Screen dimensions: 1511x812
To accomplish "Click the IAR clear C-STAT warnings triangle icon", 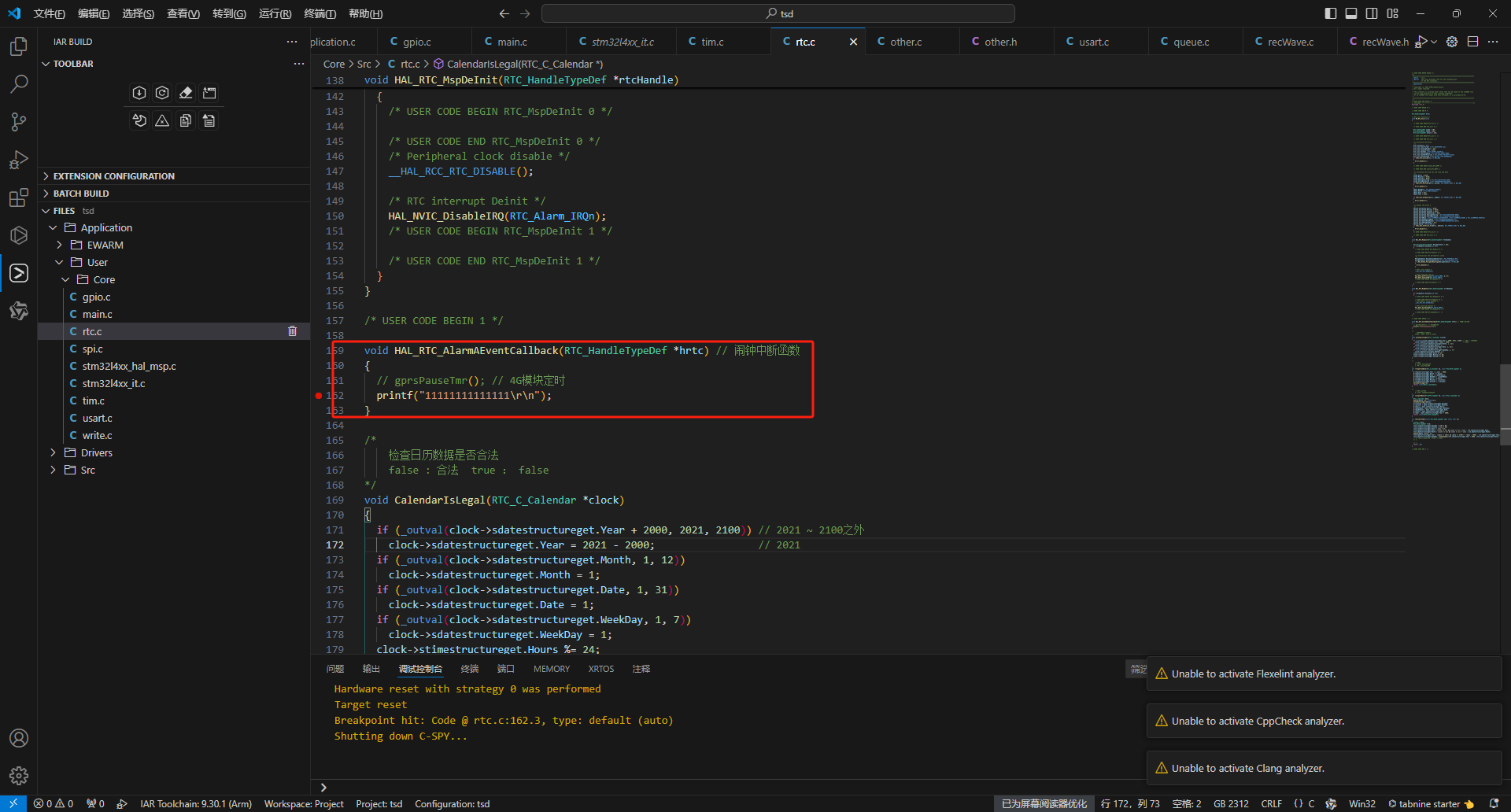I will tap(162, 120).
